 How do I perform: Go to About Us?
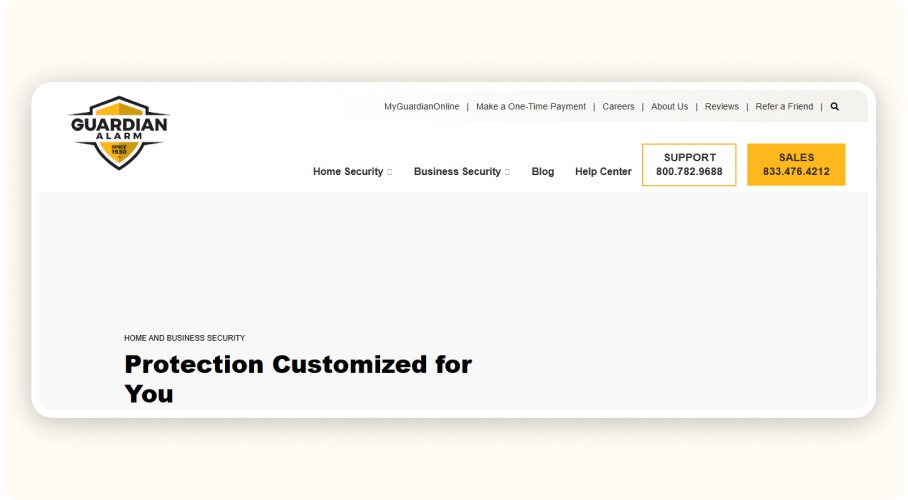point(669,107)
